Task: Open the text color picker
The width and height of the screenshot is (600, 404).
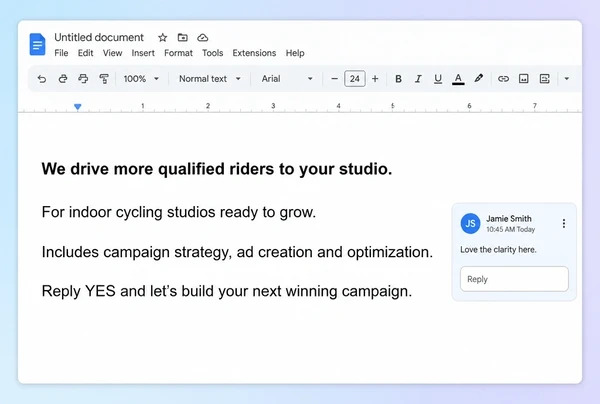Action: click(458, 79)
